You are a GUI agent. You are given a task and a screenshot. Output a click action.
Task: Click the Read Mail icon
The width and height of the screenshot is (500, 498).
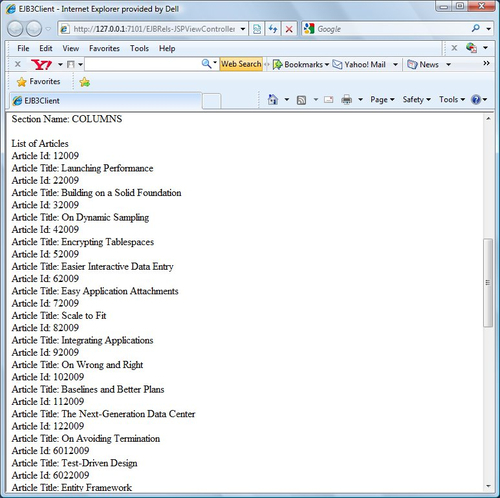point(329,100)
